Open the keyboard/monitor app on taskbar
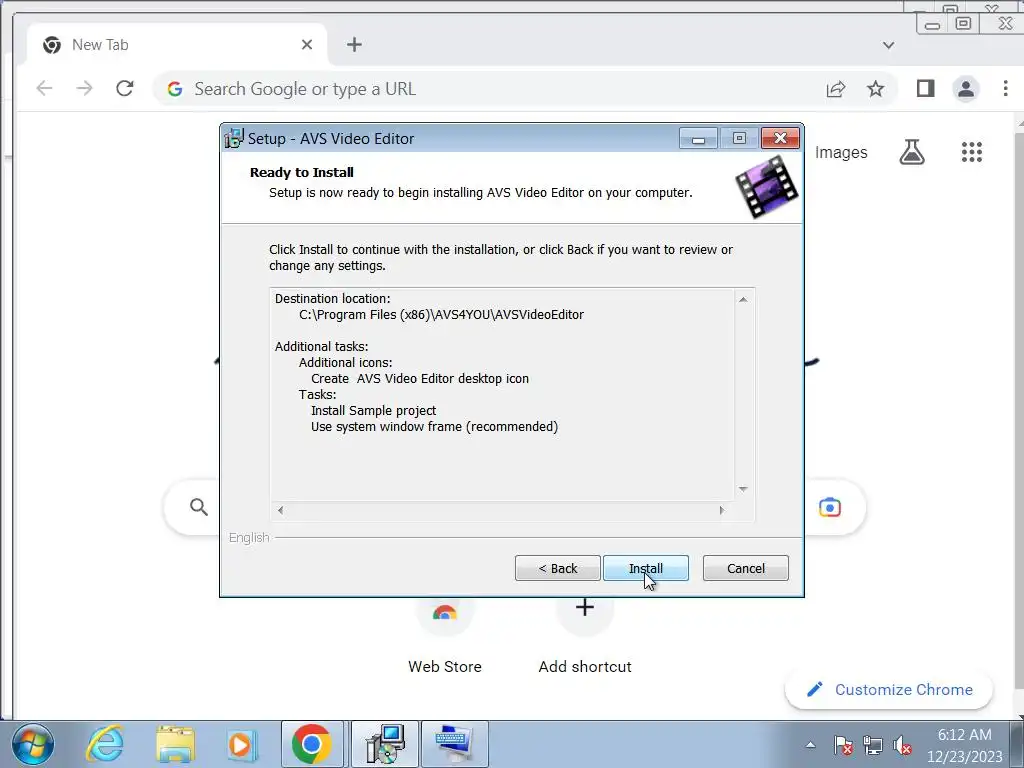Viewport: 1024px width, 768px height. click(455, 744)
